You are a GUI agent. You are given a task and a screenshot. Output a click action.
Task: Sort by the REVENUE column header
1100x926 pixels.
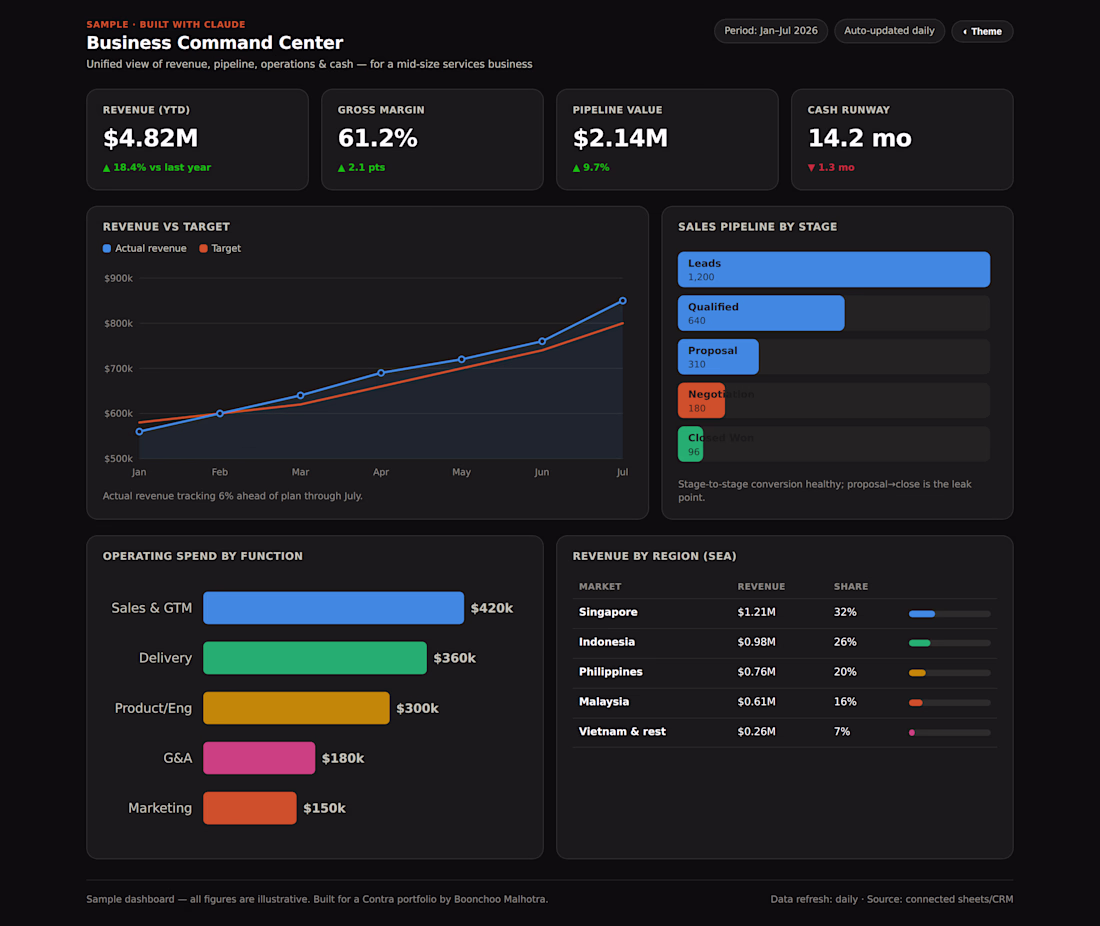(x=761, y=586)
